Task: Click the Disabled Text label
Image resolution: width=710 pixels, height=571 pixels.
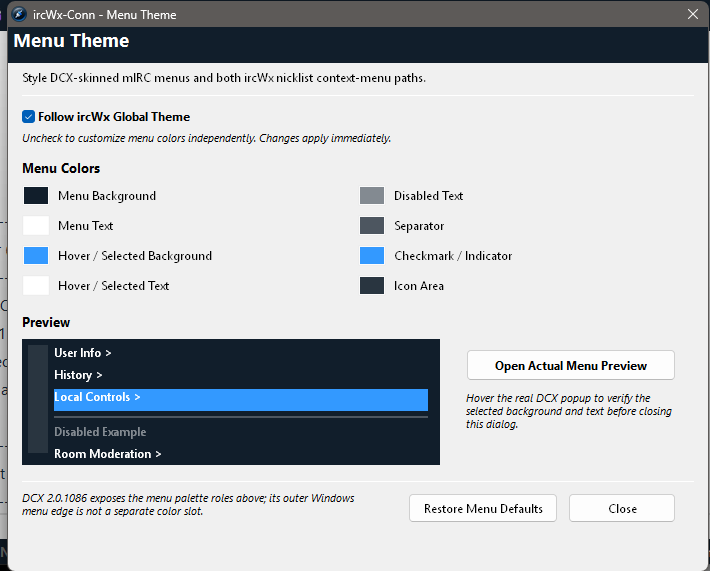Action: (x=428, y=196)
